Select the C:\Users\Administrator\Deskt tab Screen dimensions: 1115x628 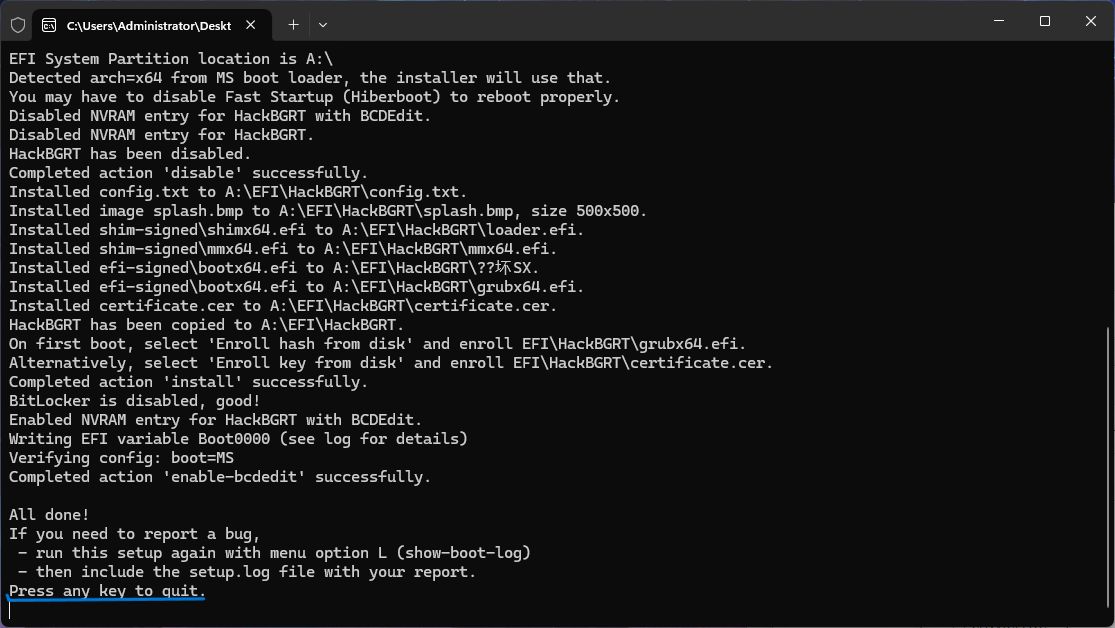tap(148, 25)
